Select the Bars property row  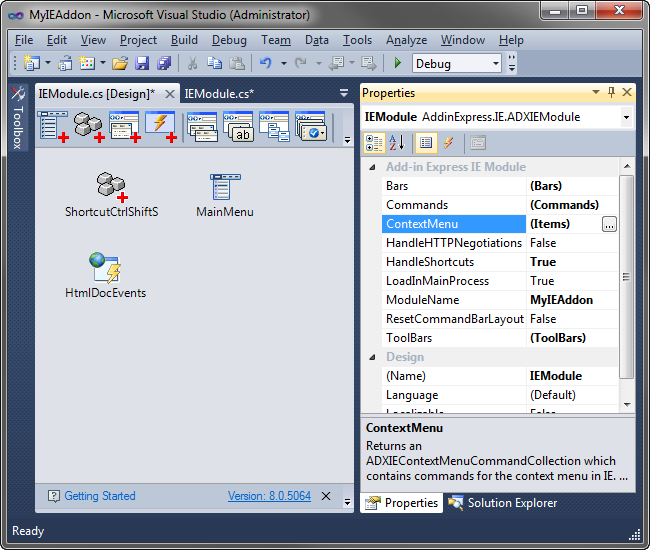coord(500,186)
